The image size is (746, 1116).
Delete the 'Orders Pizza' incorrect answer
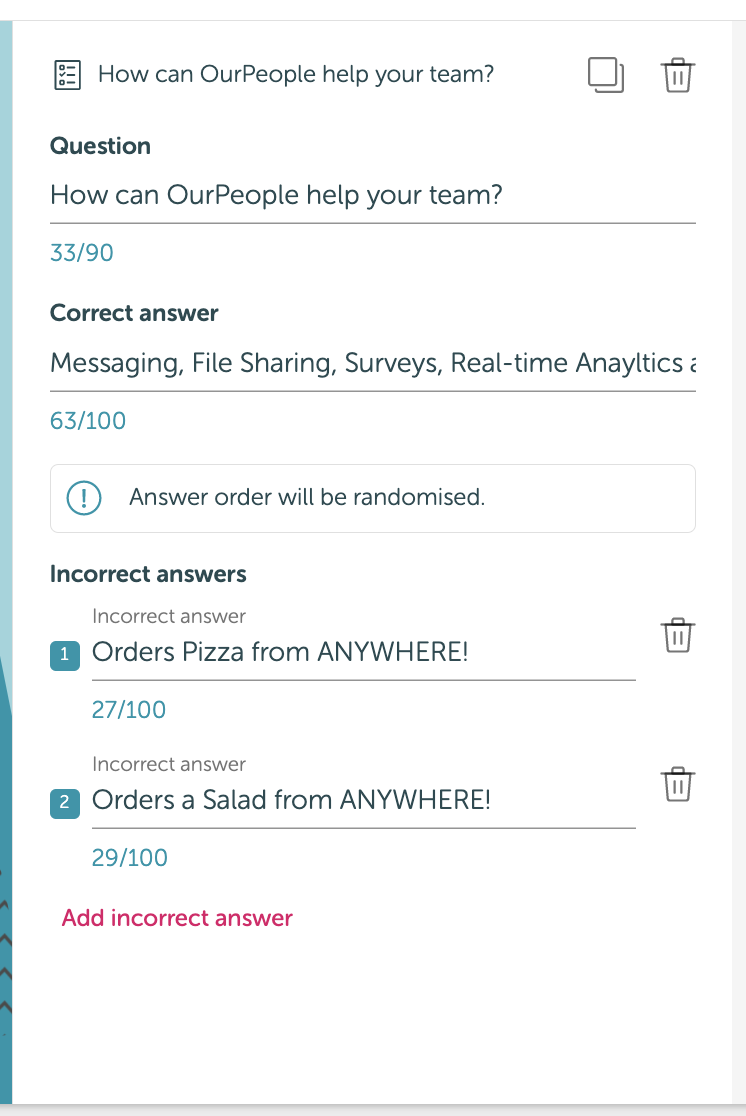677,635
